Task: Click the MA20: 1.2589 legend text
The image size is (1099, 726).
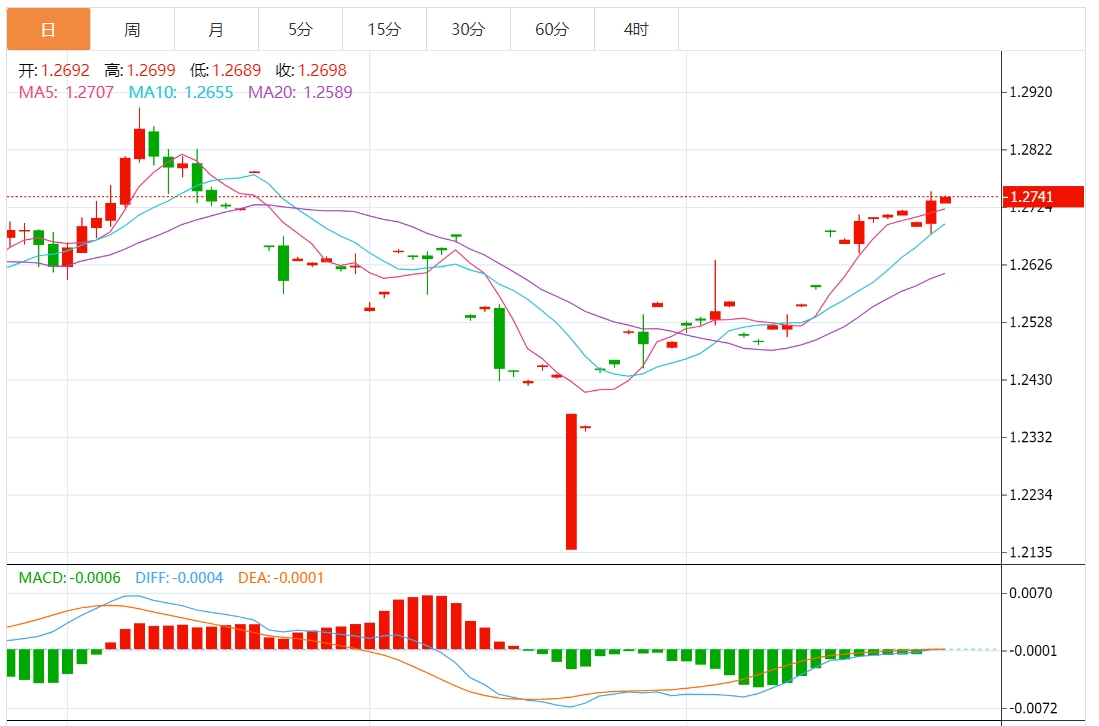Action: pos(300,93)
